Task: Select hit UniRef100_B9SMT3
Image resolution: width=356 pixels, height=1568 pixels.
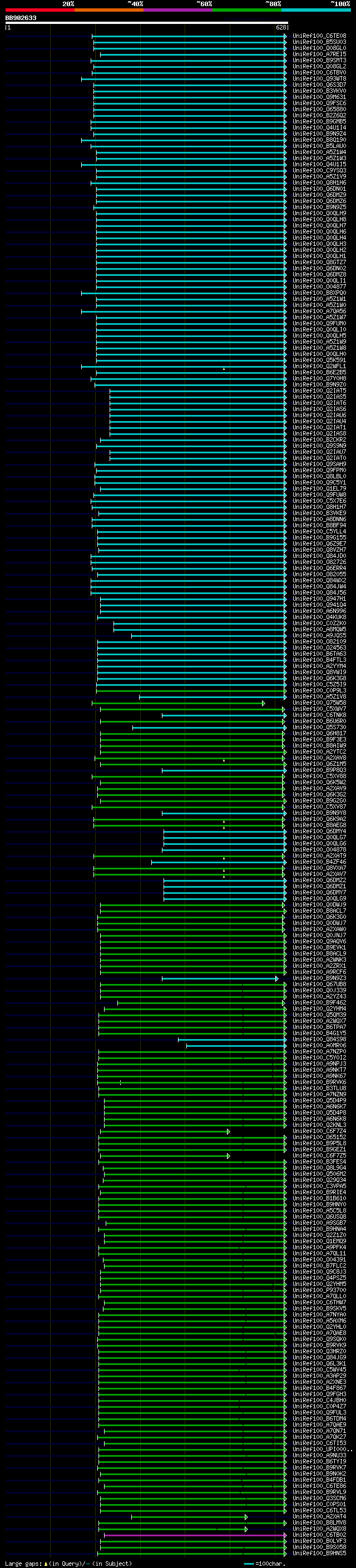Action: click(319, 60)
